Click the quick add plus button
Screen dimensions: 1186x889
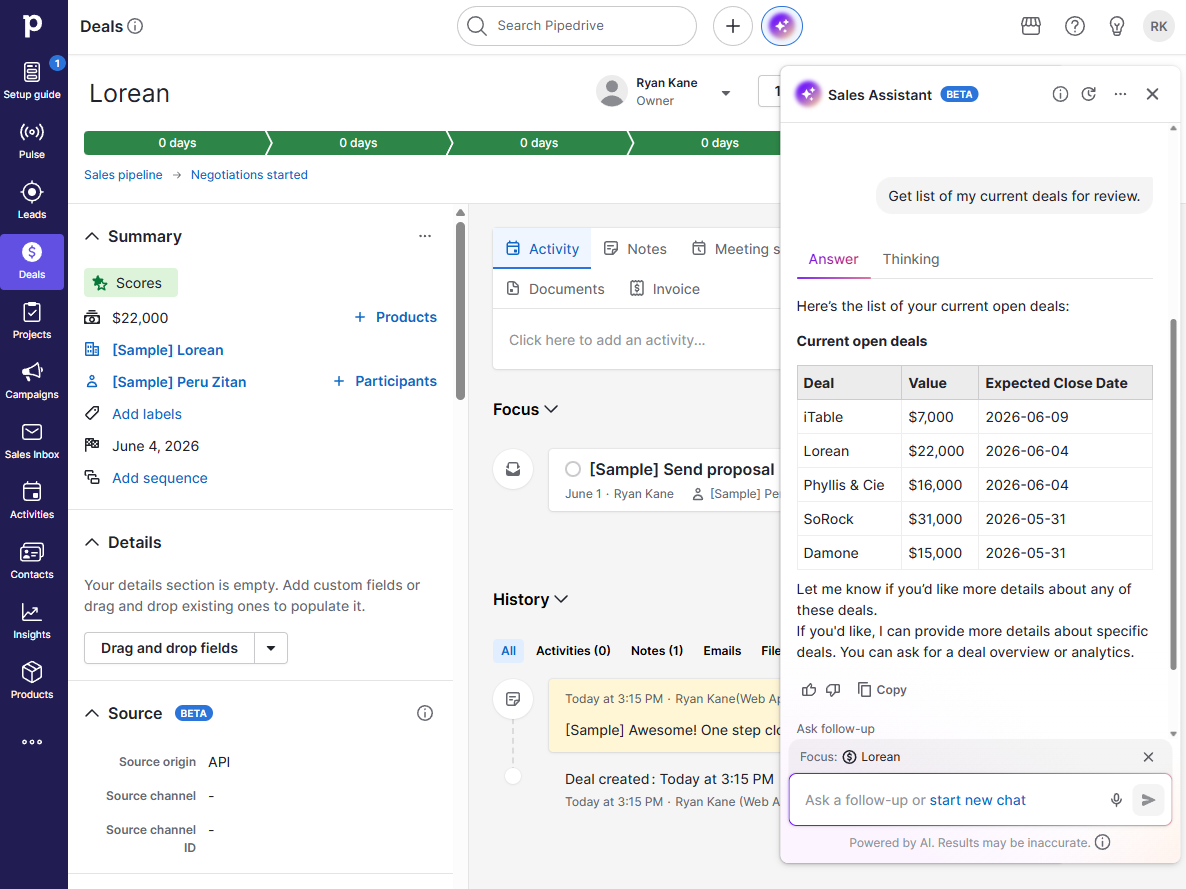(732, 26)
